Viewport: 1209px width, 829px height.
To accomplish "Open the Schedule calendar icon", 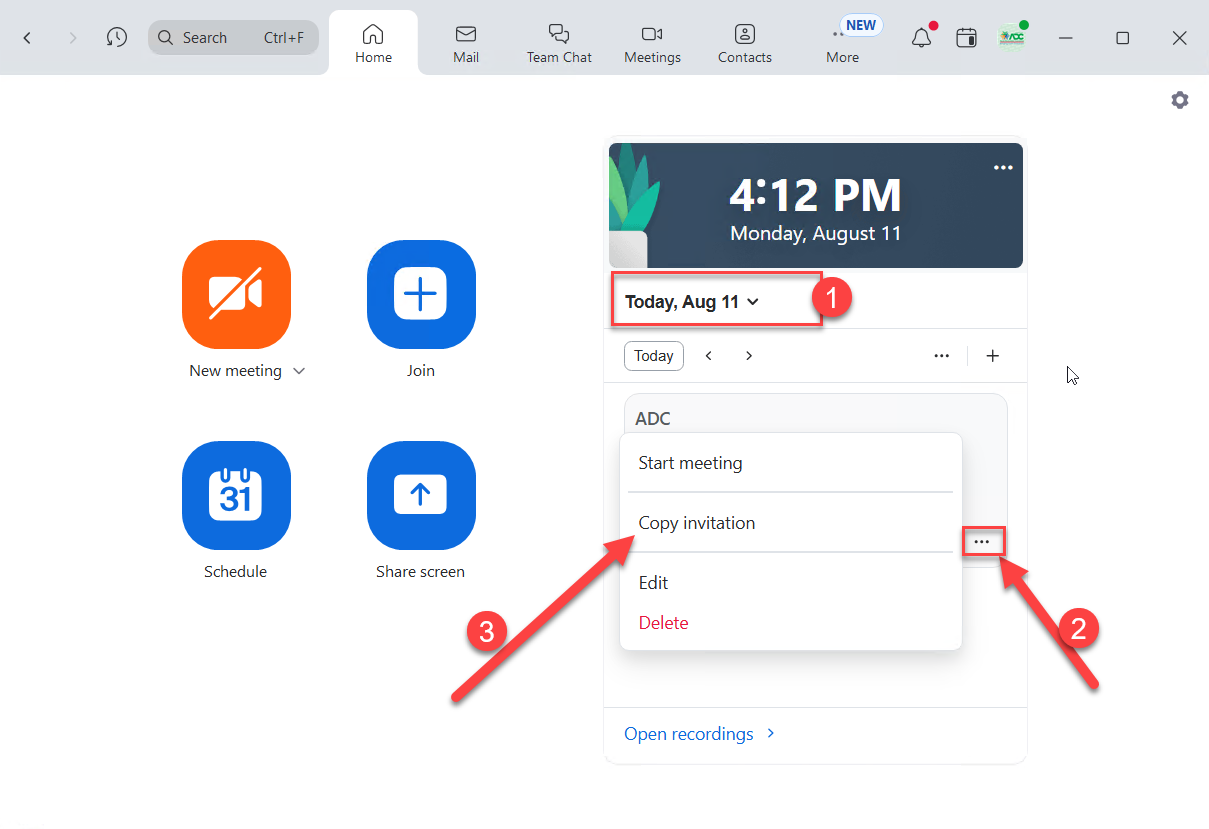I will (236, 495).
